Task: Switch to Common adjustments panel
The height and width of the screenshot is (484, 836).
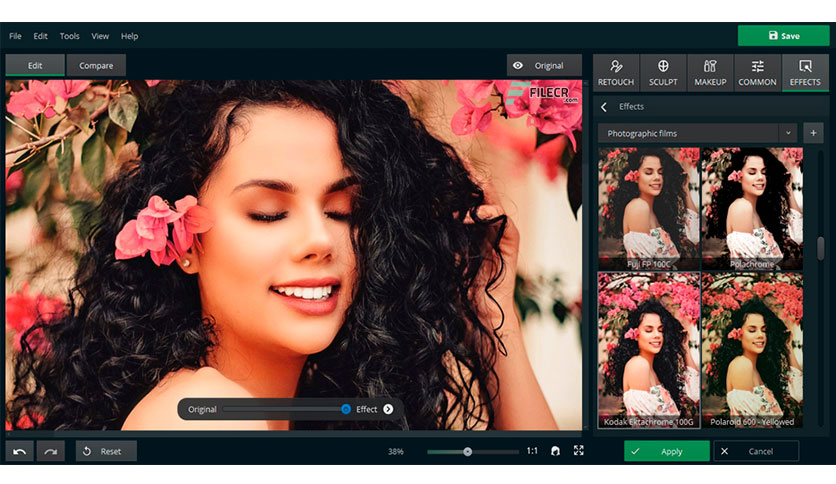Action: click(757, 73)
